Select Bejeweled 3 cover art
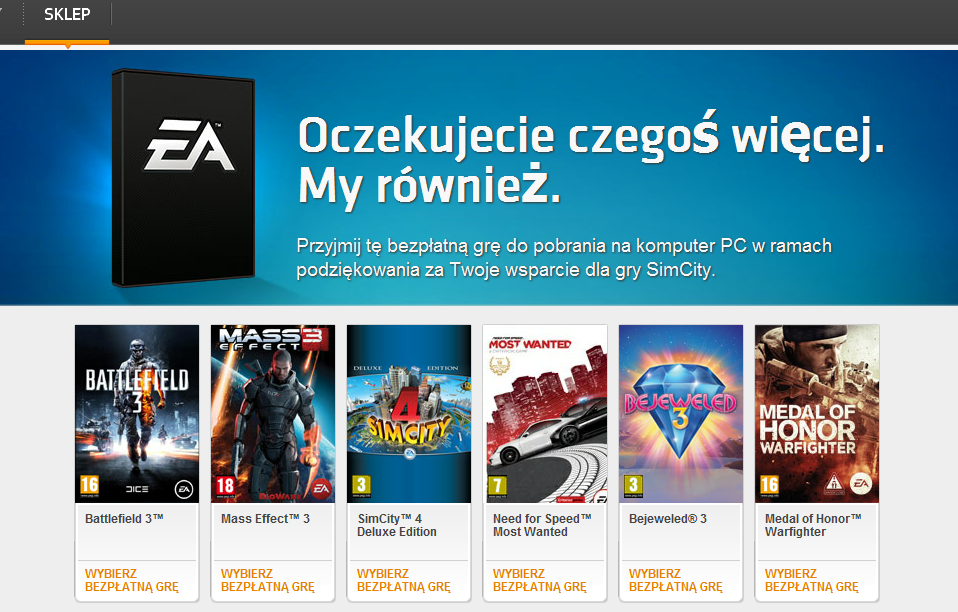This screenshot has width=958, height=612. pos(681,413)
